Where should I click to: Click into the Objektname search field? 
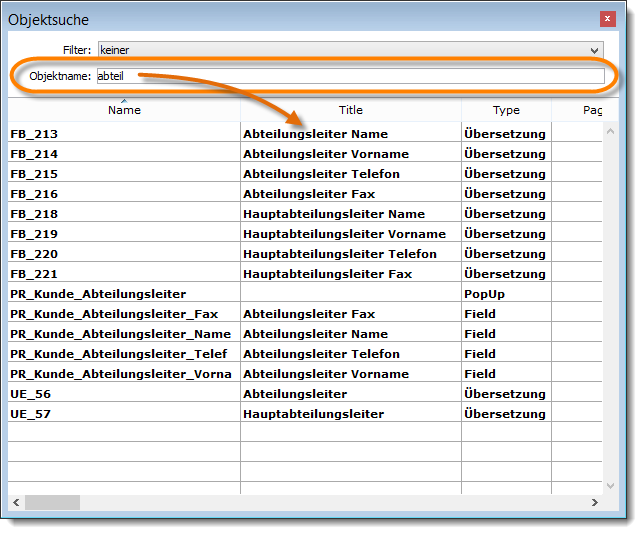pyautogui.click(x=350, y=76)
